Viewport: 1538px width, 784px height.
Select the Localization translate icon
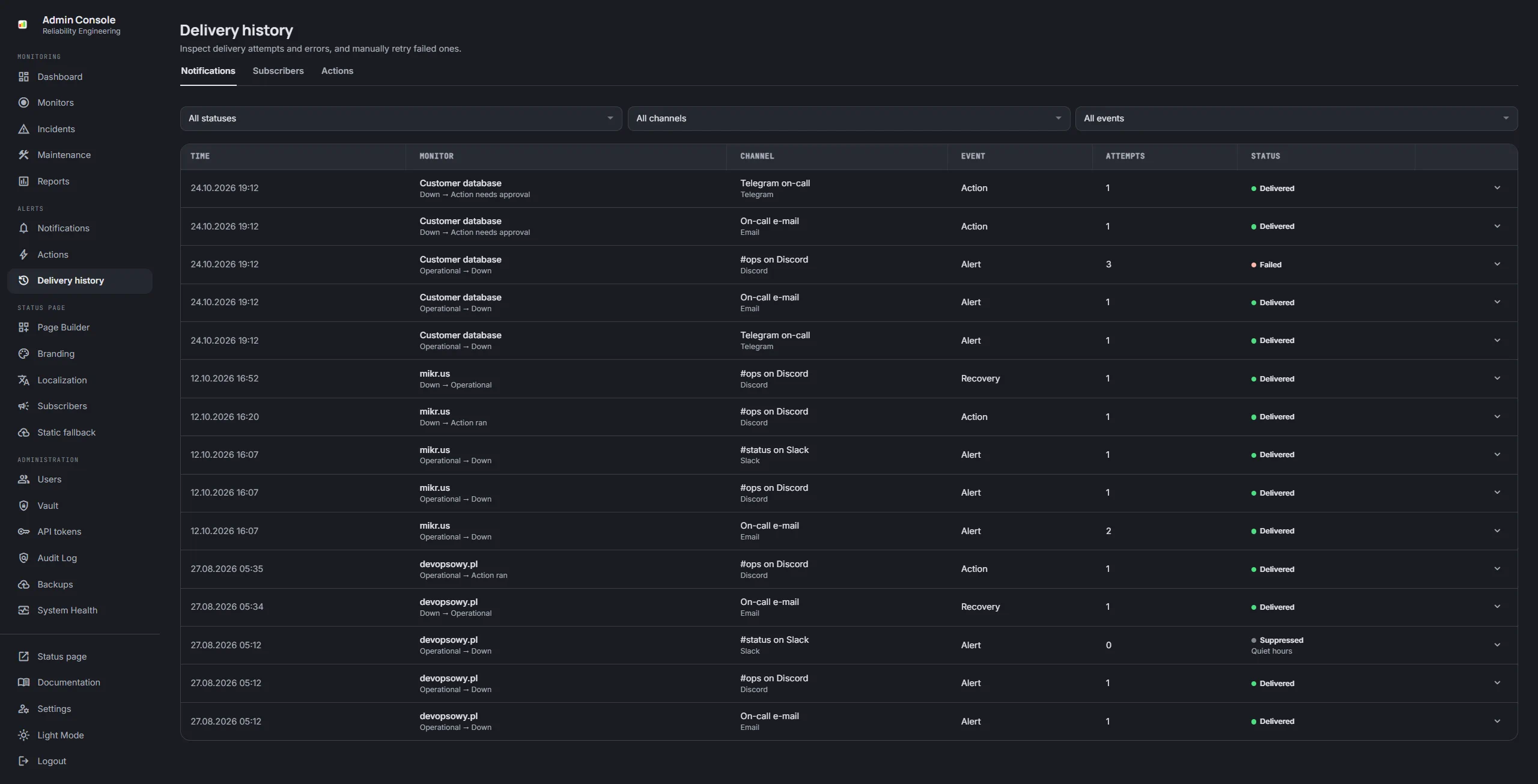coord(23,380)
